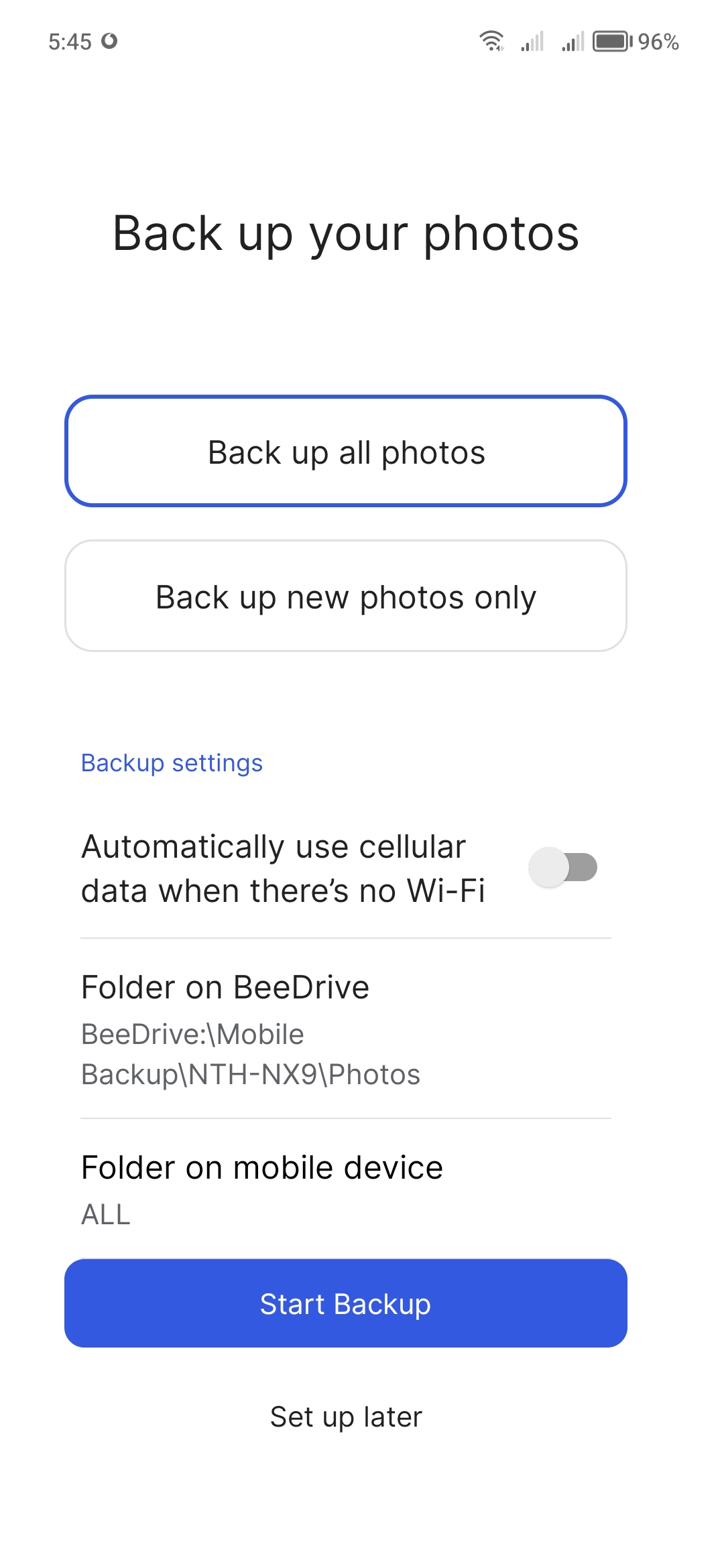This screenshot has width=724, height=1568.
Task: Tap the "Backup settings" section header
Action: pos(172,763)
